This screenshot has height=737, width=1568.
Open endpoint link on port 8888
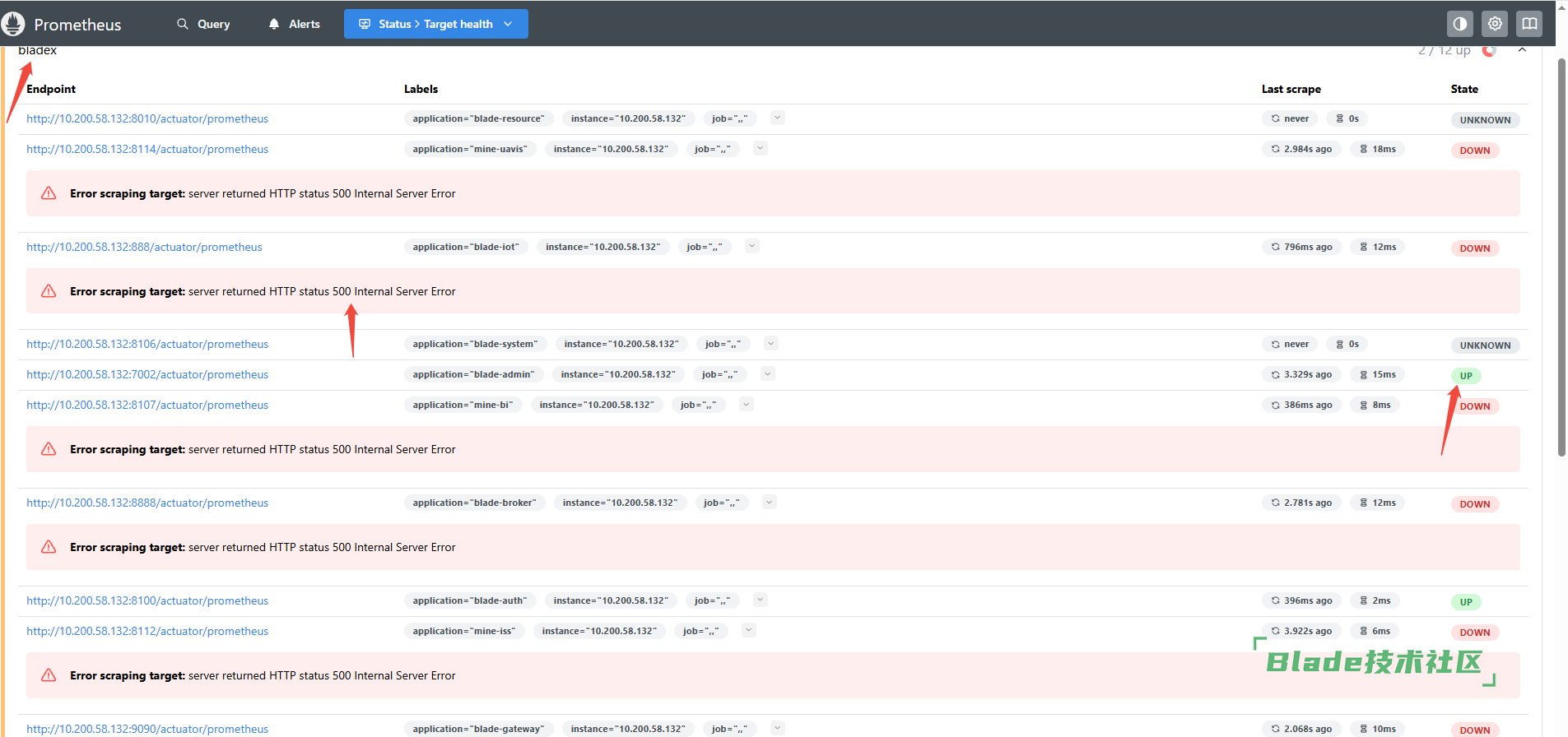(x=147, y=503)
